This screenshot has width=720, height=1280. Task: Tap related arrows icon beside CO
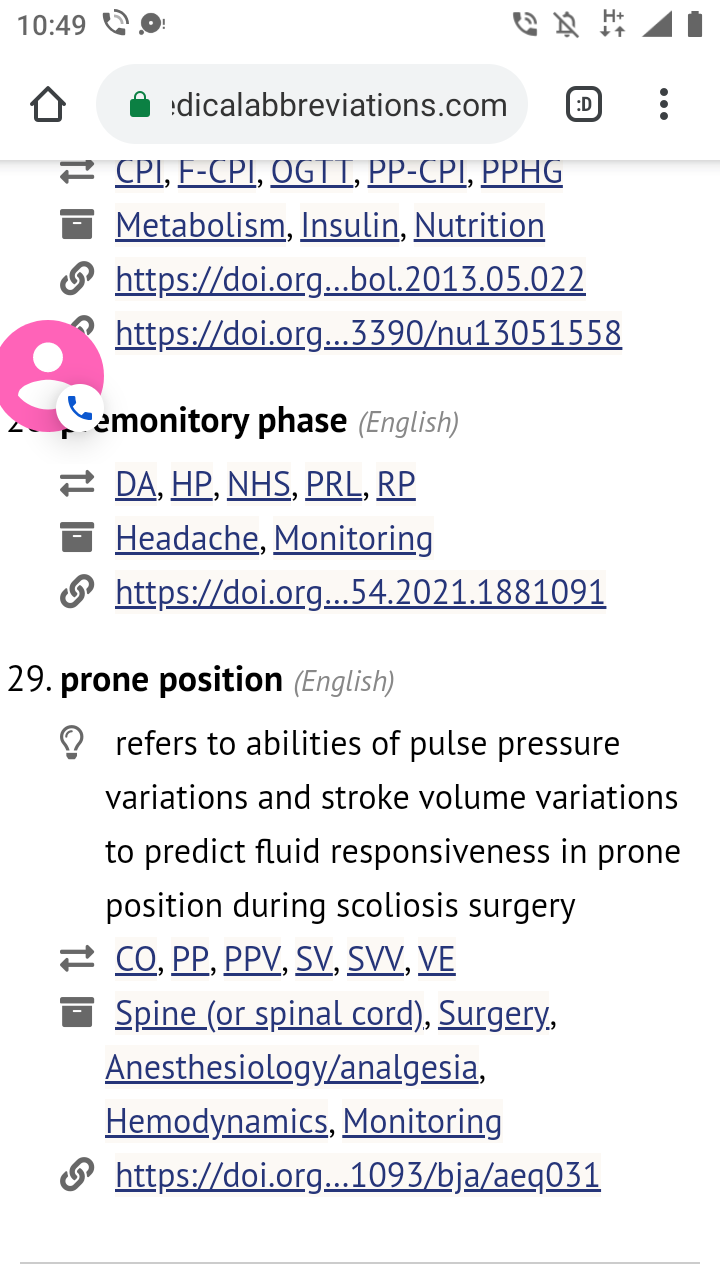coord(76,959)
